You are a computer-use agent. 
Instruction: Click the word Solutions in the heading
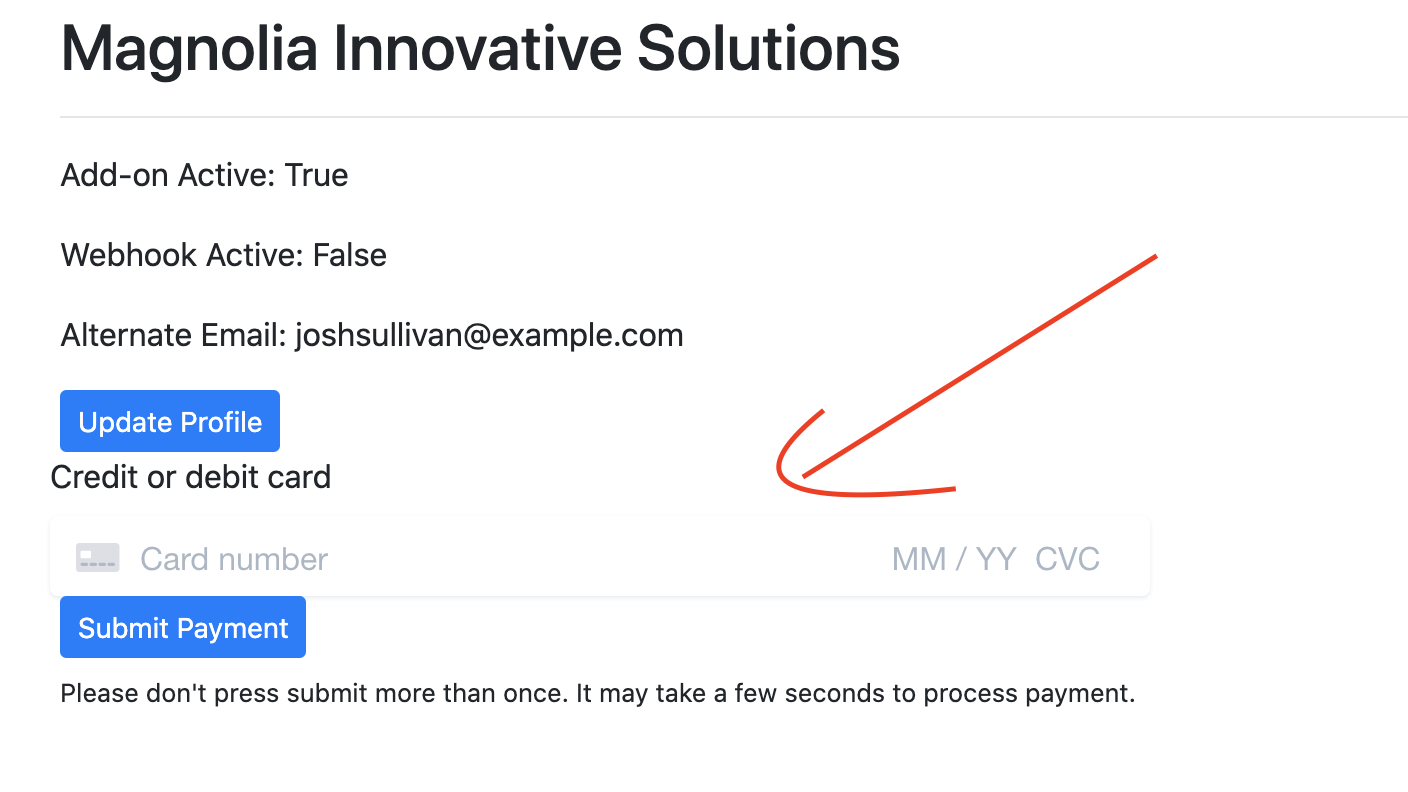768,48
